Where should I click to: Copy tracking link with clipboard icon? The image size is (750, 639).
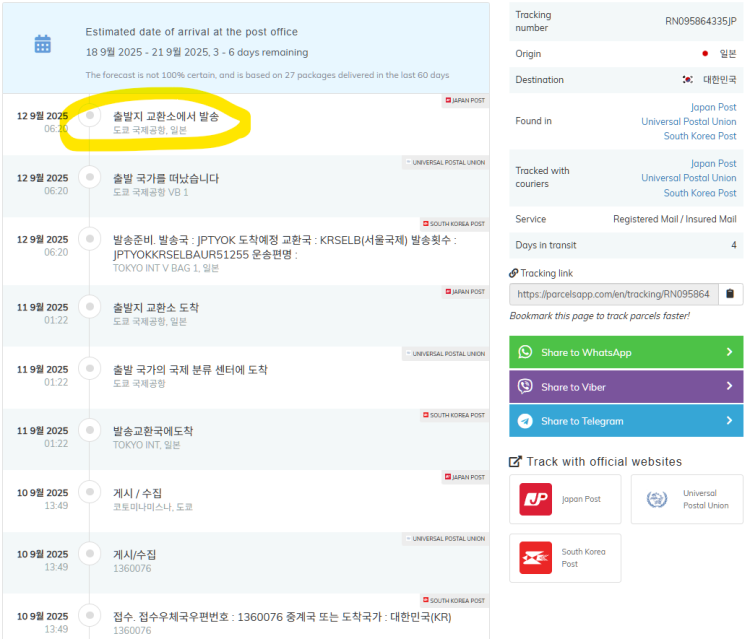tap(730, 294)
